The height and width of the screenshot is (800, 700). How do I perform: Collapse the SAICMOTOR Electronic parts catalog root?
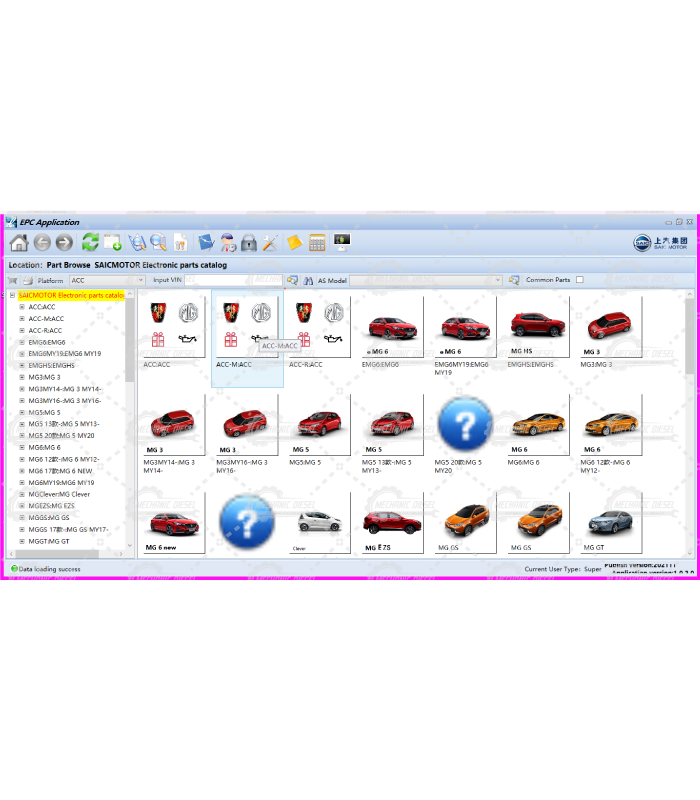click(12, 296)
